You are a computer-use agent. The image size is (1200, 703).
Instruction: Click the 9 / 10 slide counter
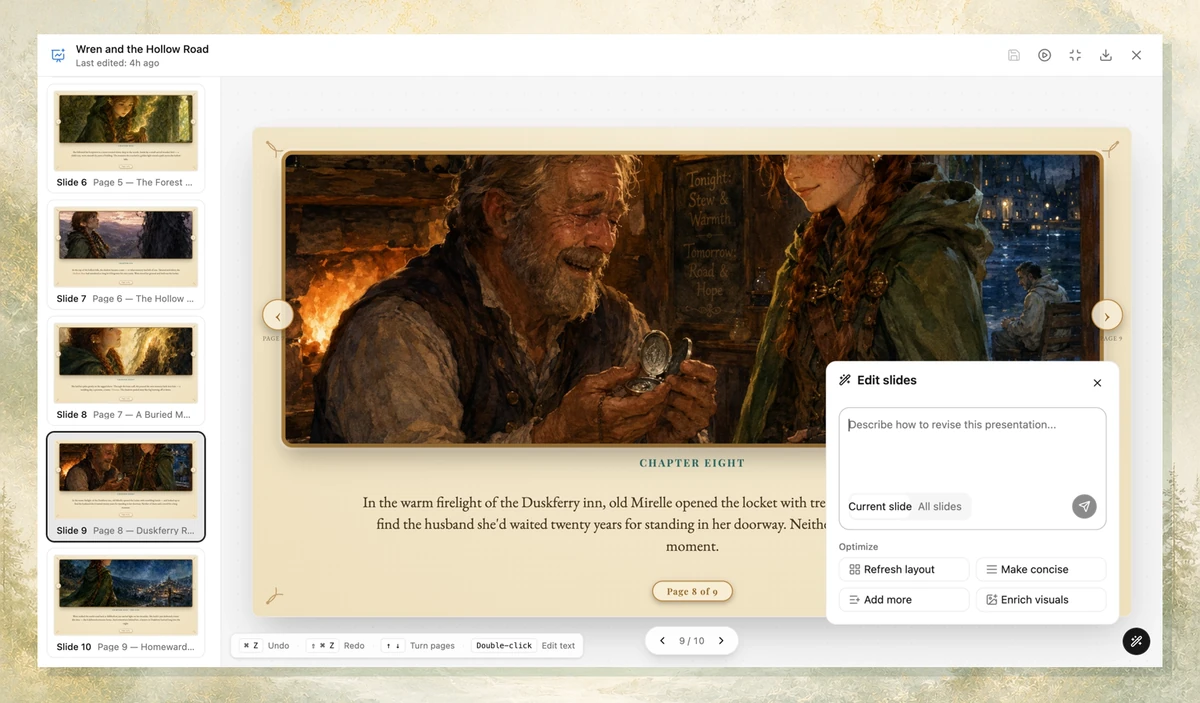coord(692,641)
